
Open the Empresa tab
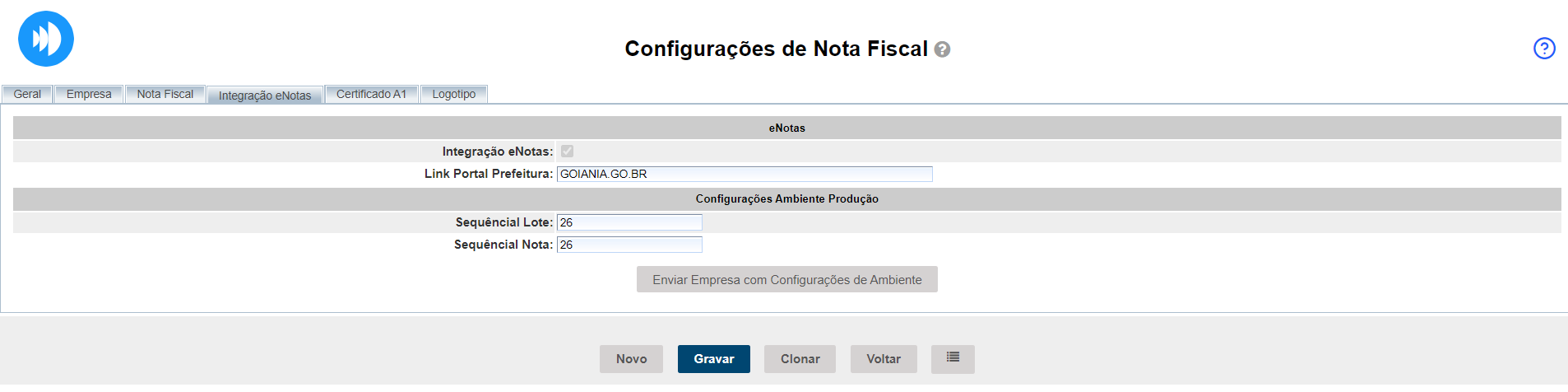pos(89,94)
